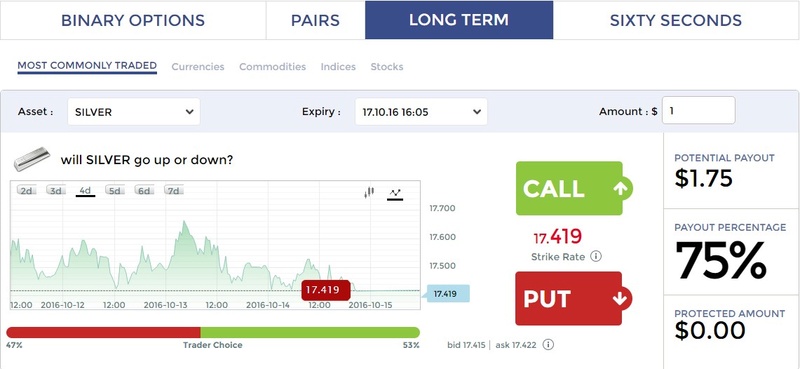Switch to the BINARY OPTIONS tab
Screen dimensions: 800x369
pos(133,20)
